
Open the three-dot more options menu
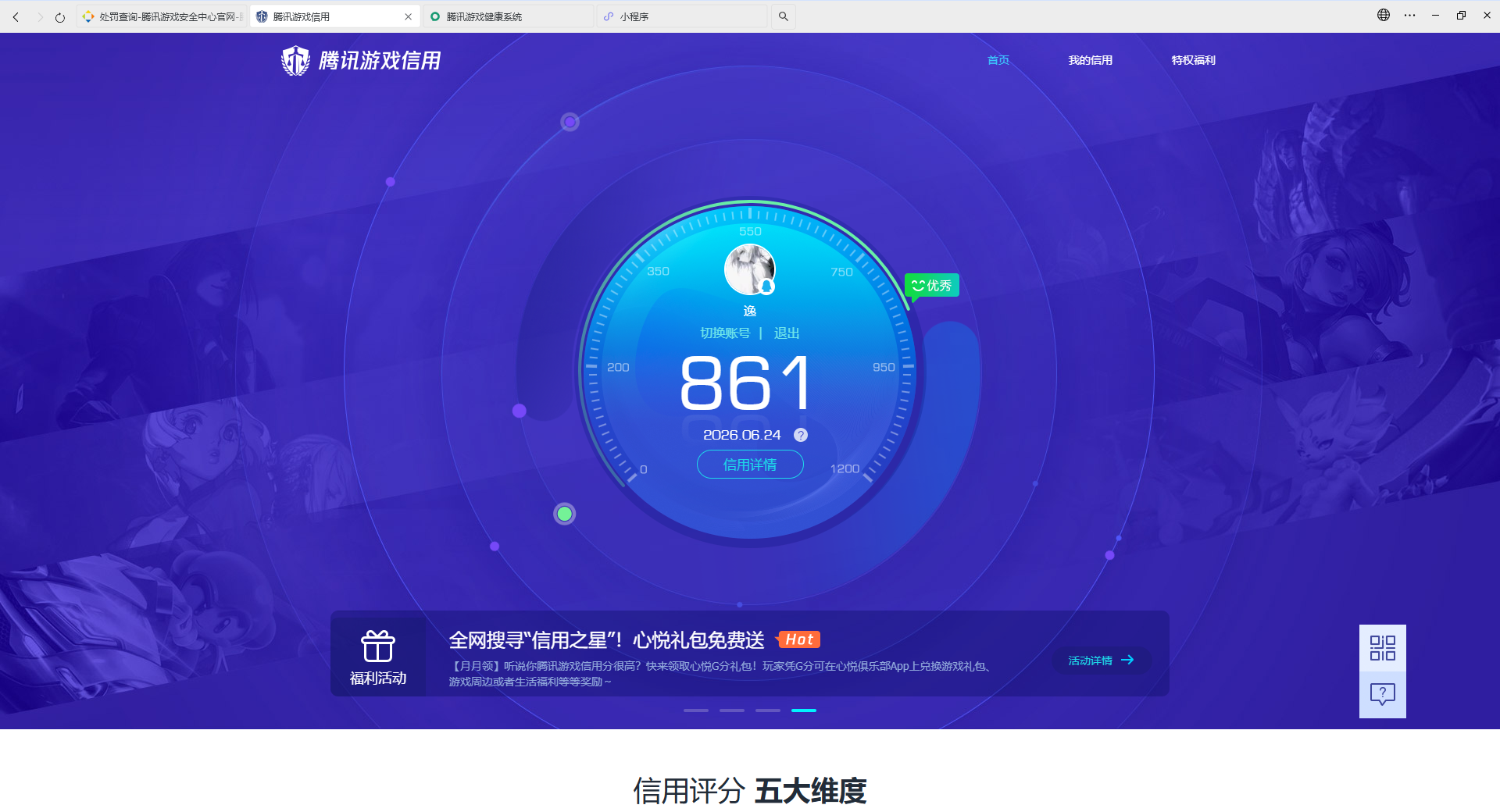(1409, 15)
